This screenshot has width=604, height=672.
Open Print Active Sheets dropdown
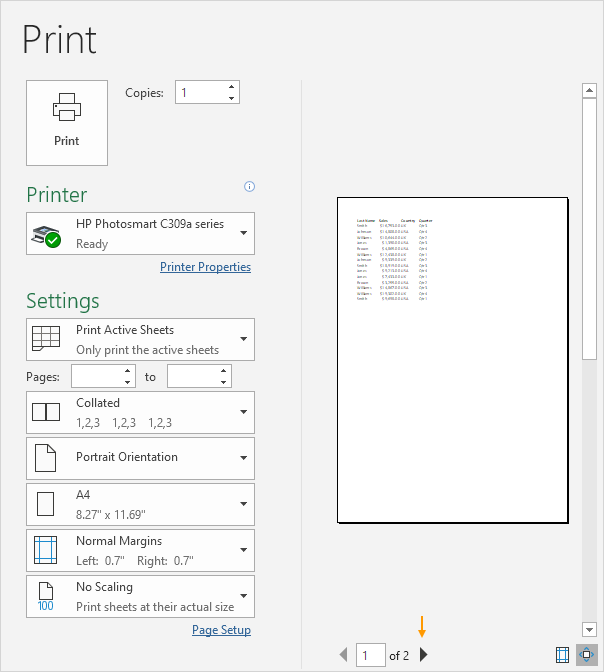tap(140, 339)
